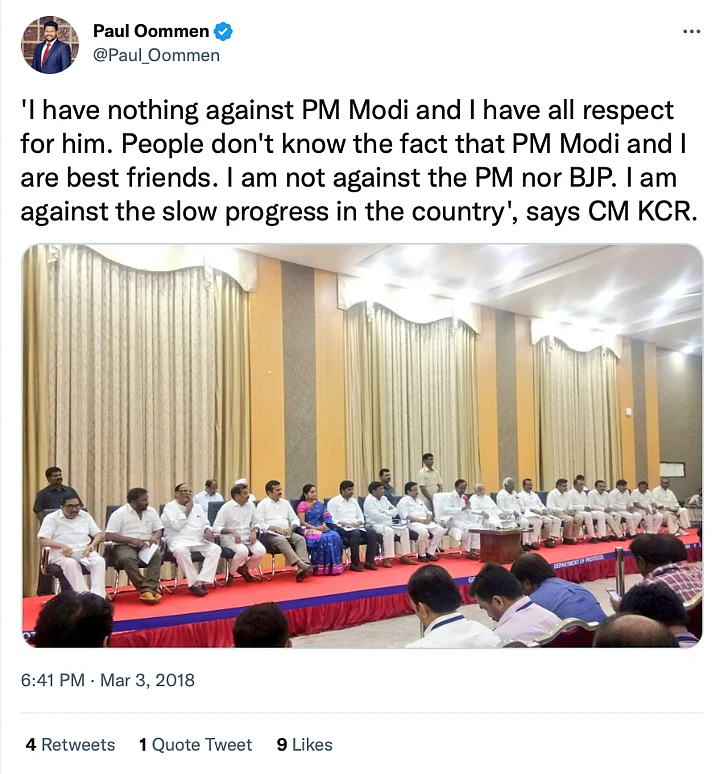Click the likes count number 9

pyautogui.click(x=282, y=744)
